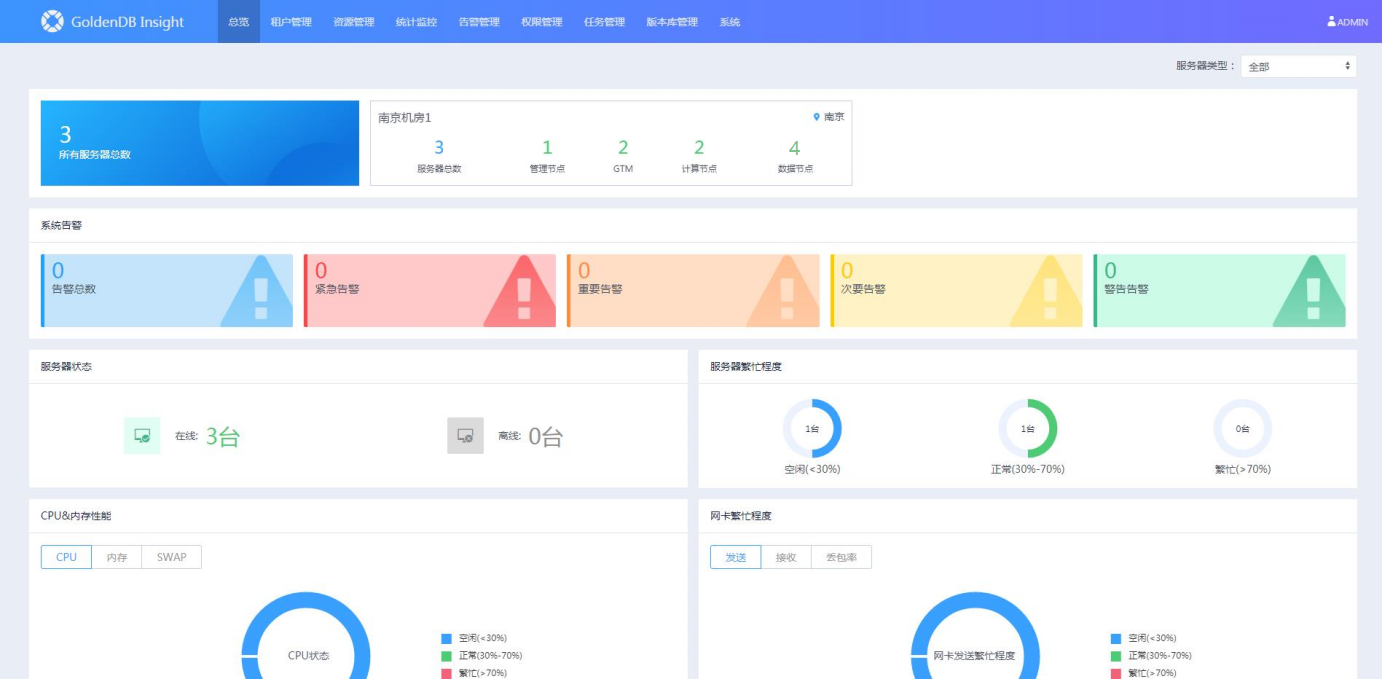Click the 警告告警 alarm card
Viewport: 1382px width, 679px height.
click(x=1219, y=291)
